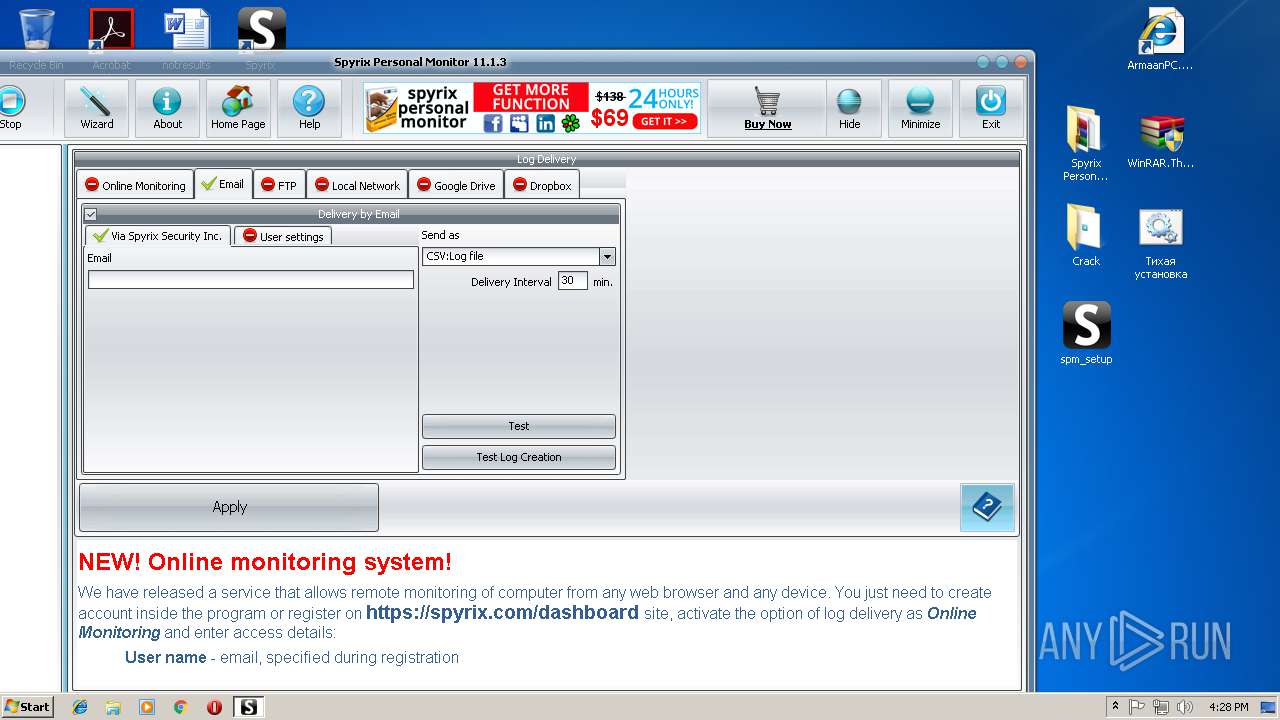Open the notresults Word document
The height and width of the screenshot is (720, 1280).
pyautogui.click(x=186, y=40)
